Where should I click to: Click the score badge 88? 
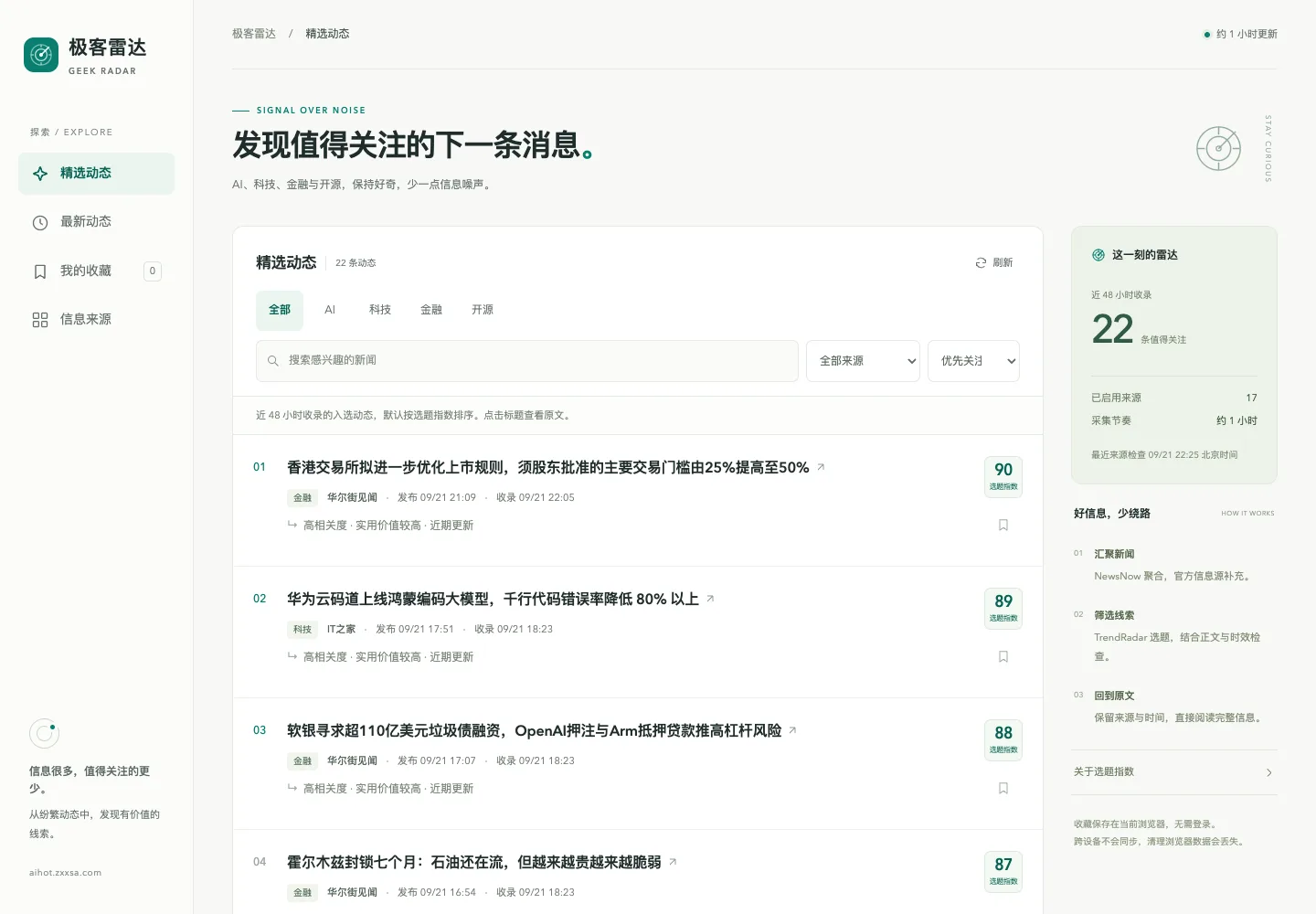tap(1003, 739)
